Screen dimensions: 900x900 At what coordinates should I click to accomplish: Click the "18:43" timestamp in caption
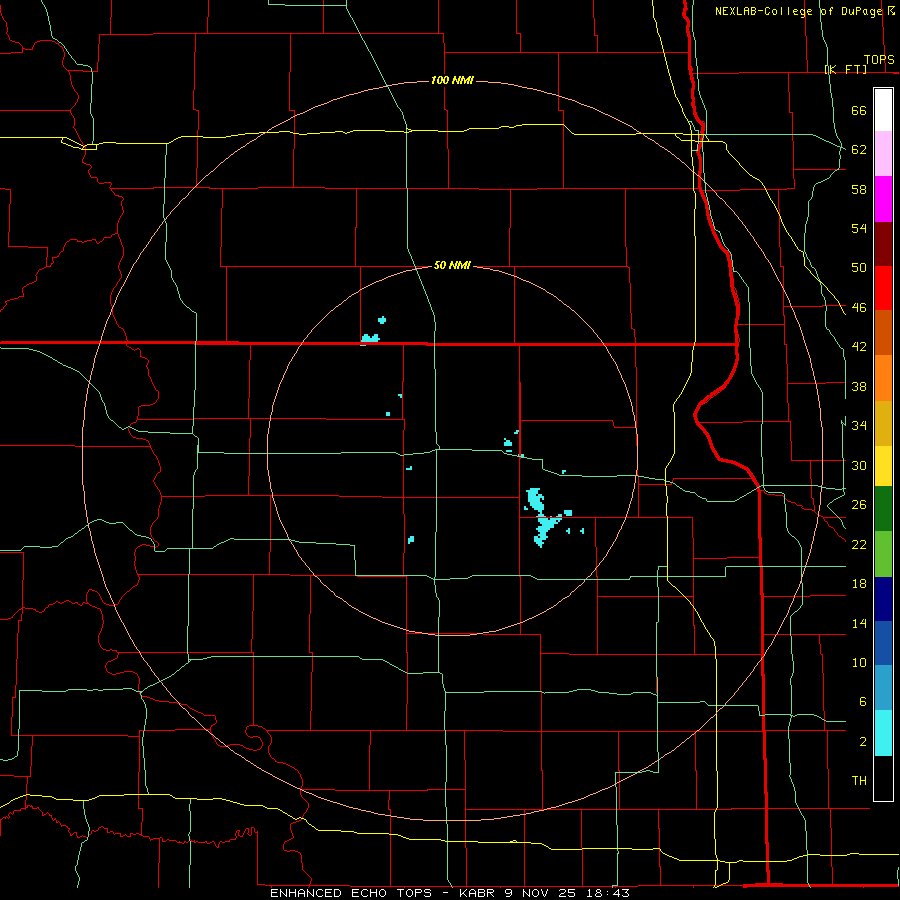point(608,893)
